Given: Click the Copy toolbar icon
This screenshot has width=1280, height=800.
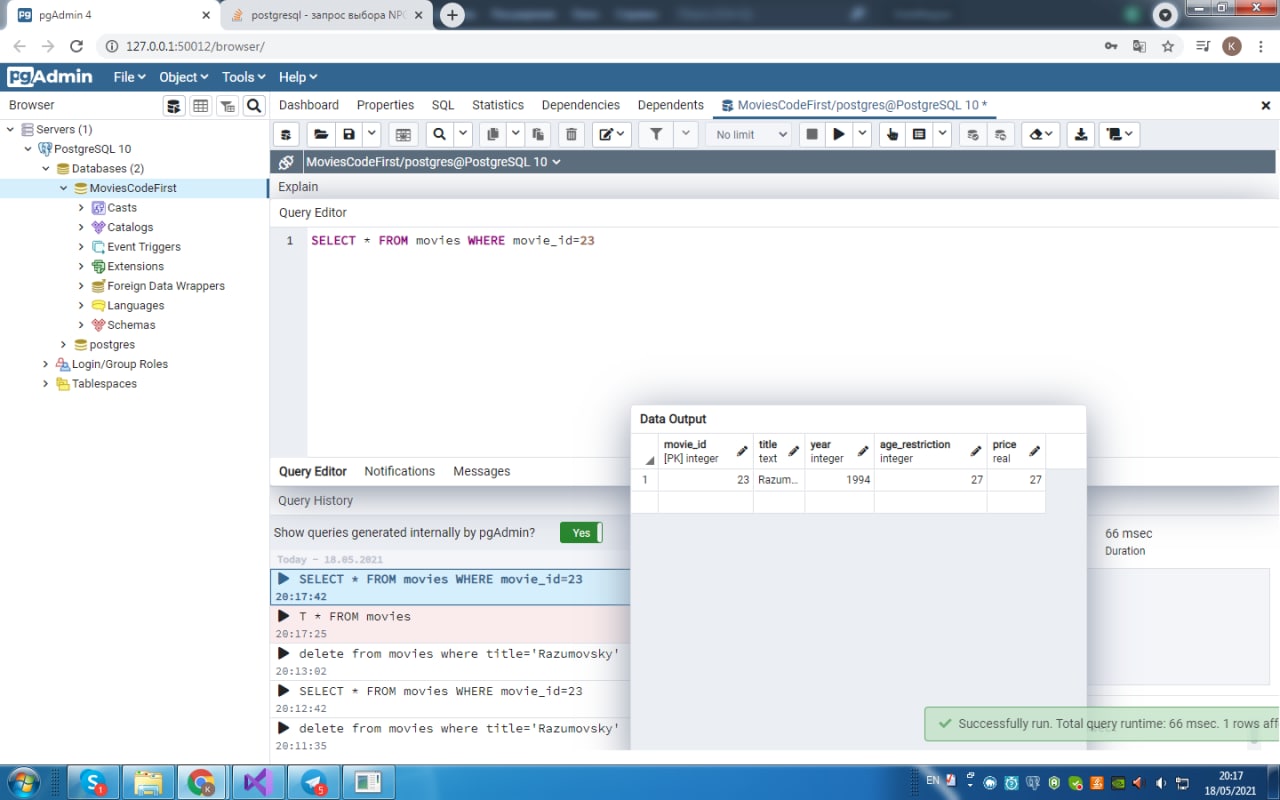Looking at the screenshot, I should pyautogui.click(x=492, y=134).
